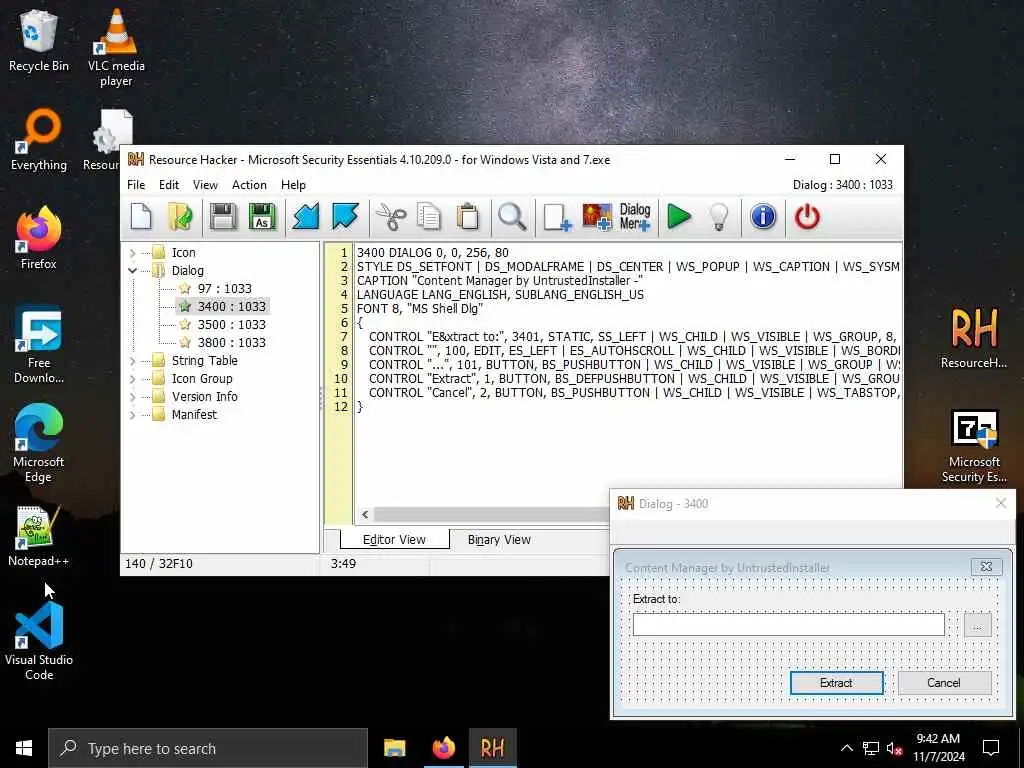Click the Extract button in dialog preview
This screenshot has height=768, width=1024.
pos(836,682)
